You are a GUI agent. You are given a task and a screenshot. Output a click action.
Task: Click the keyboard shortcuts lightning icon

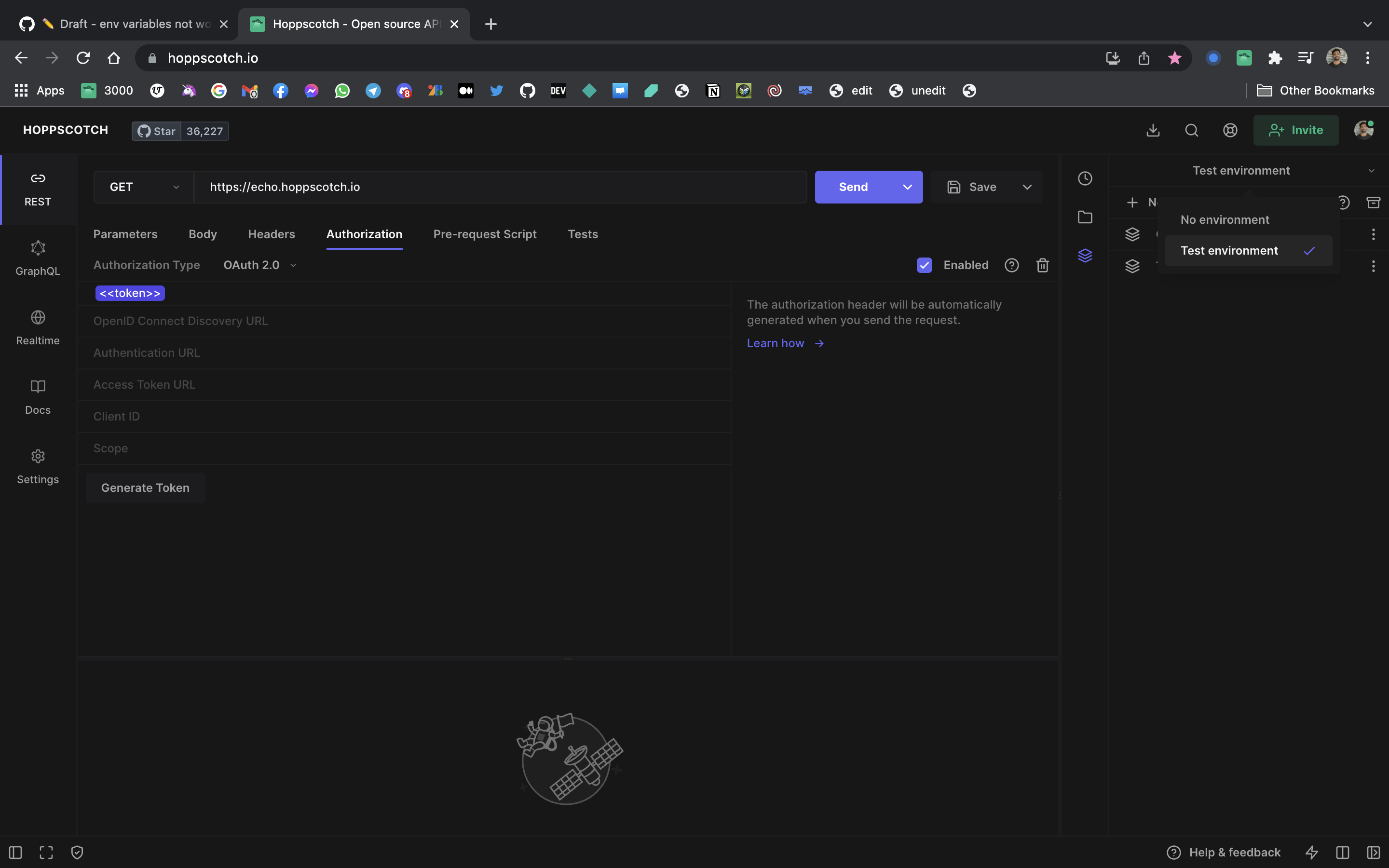click(x=1311, y=853)
